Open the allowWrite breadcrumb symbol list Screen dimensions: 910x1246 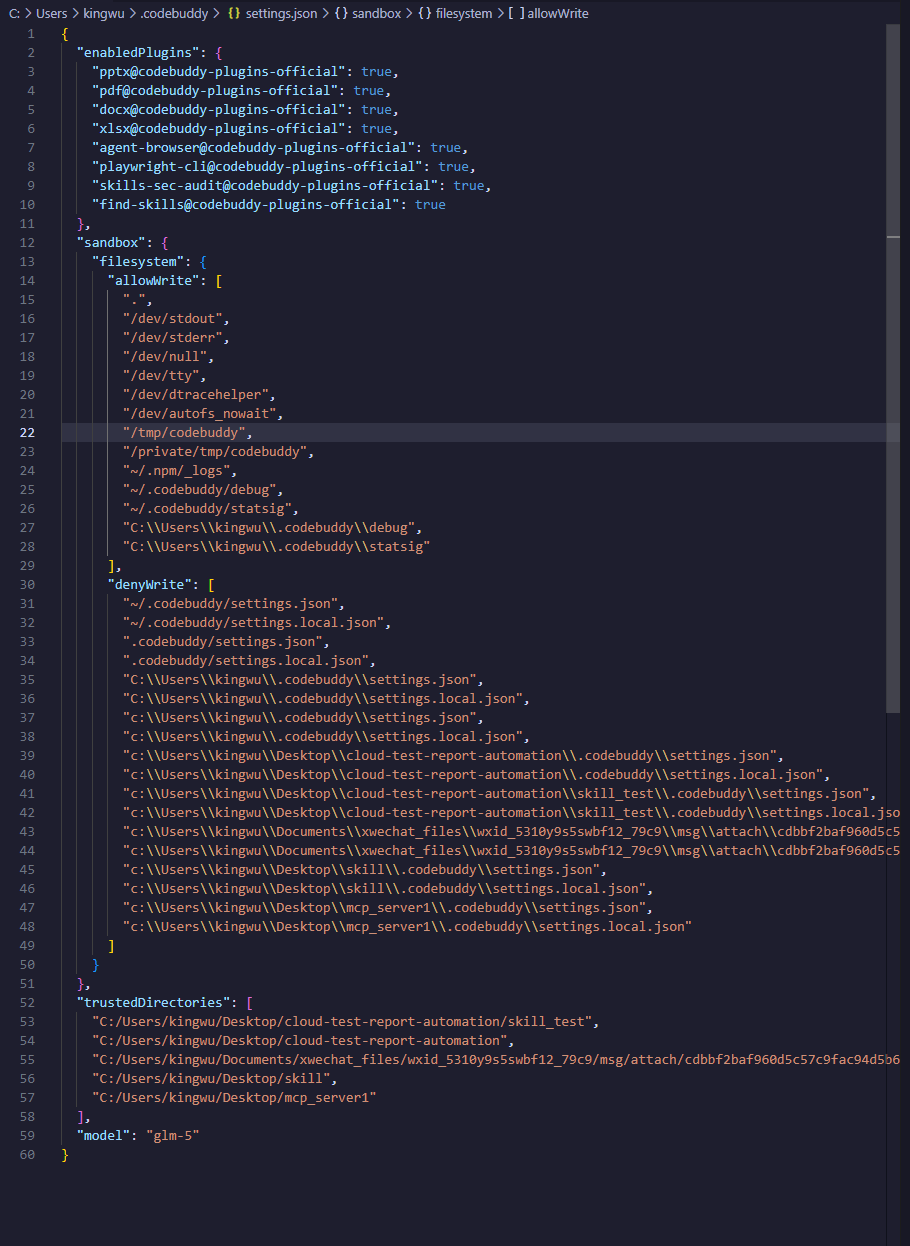click(x=557, y=14)
